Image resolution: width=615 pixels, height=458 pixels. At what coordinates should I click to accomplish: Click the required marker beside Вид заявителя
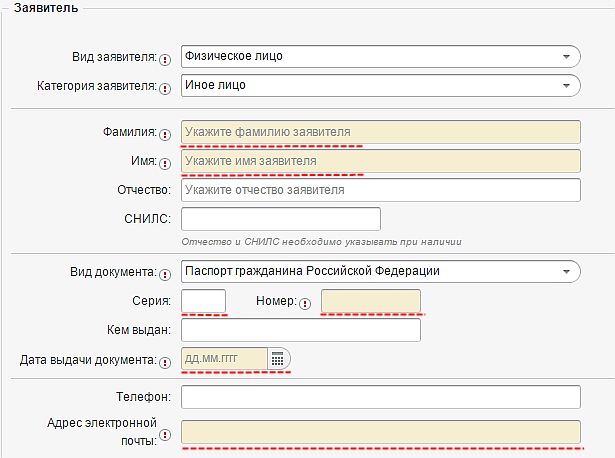pyautogui.click(x=165, y=59)
